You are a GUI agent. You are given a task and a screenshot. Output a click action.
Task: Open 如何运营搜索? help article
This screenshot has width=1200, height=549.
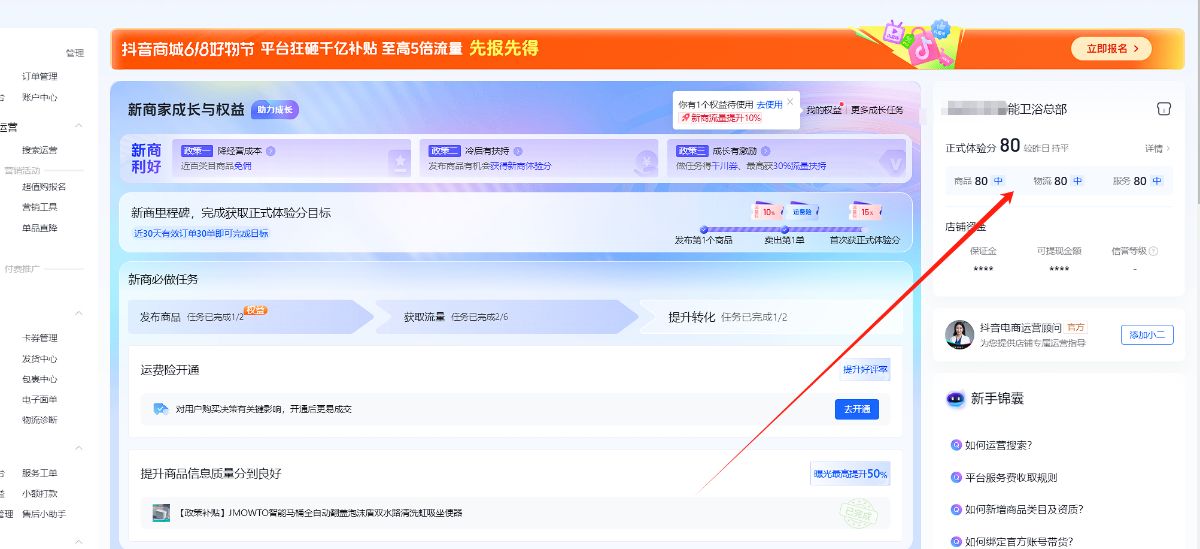pyautogui.click(x=998, y=445)
